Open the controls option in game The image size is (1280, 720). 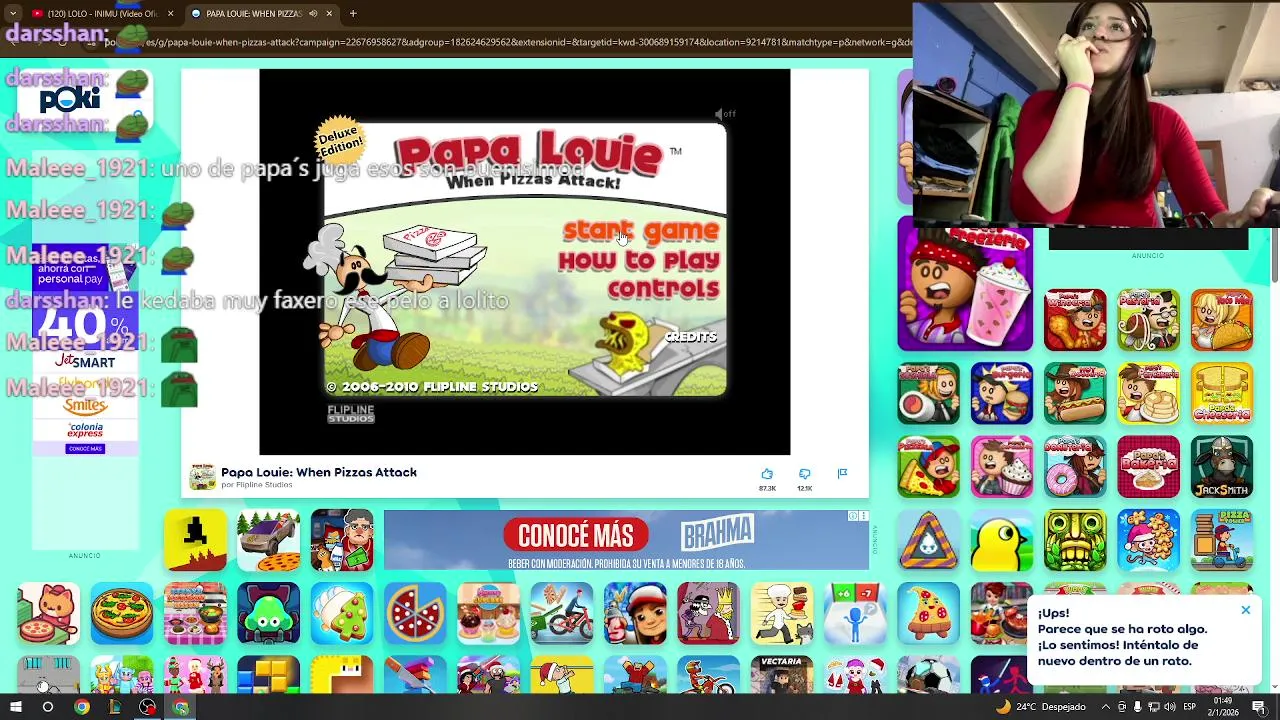point(663,289)
